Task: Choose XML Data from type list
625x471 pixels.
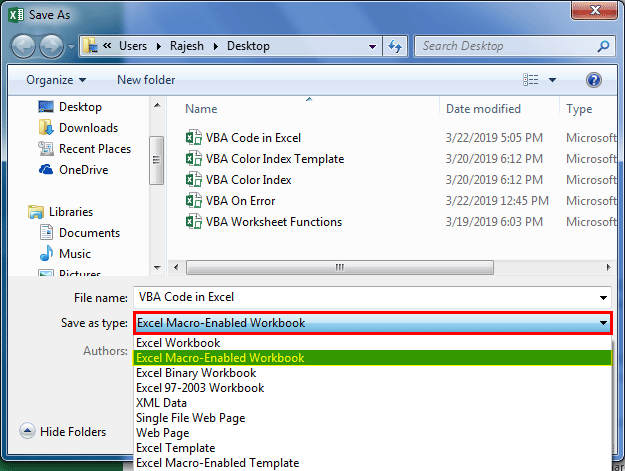Action: click(372, 403)
